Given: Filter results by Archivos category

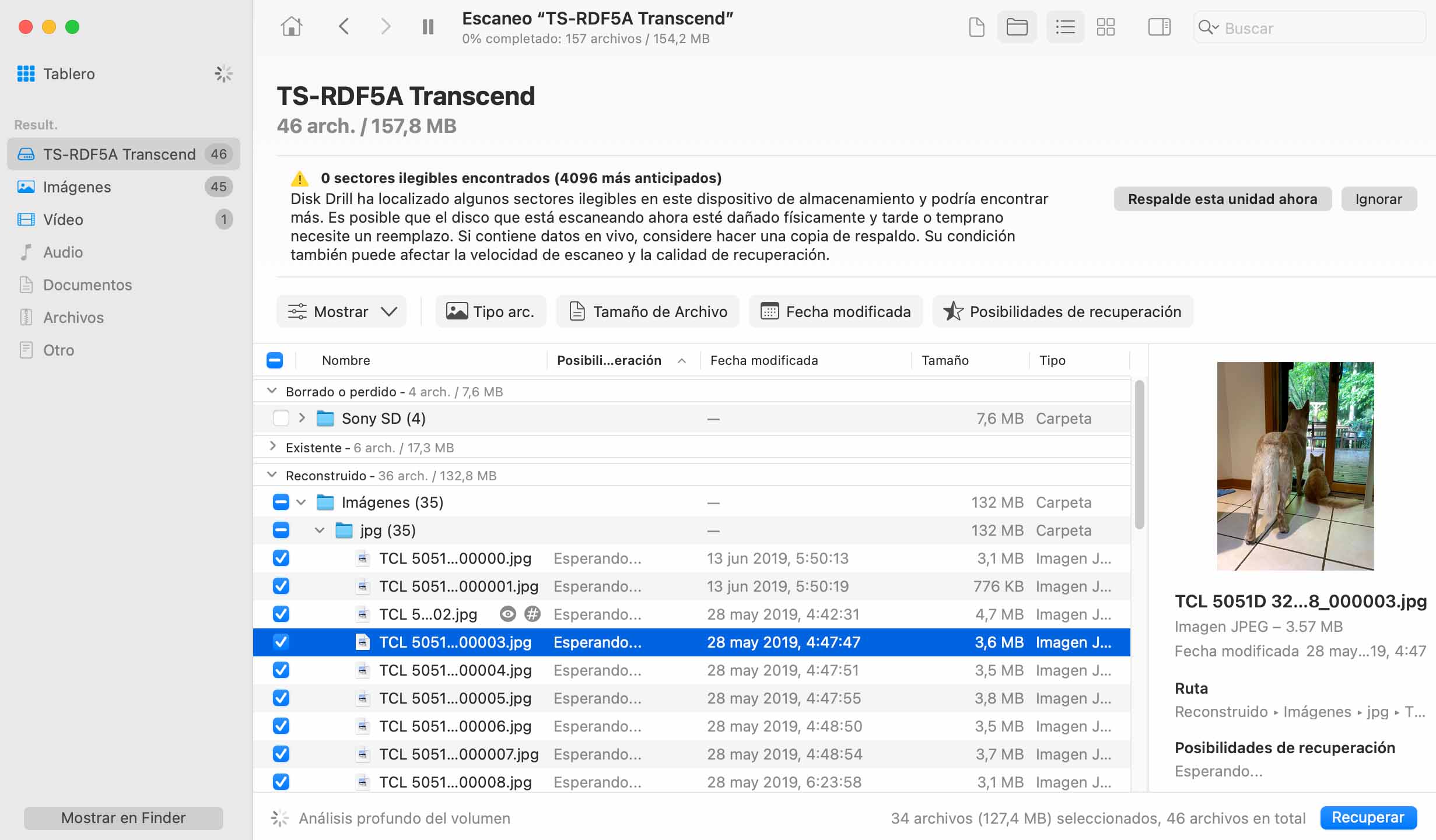Looking at the screenshot, I should click(124, 317).
